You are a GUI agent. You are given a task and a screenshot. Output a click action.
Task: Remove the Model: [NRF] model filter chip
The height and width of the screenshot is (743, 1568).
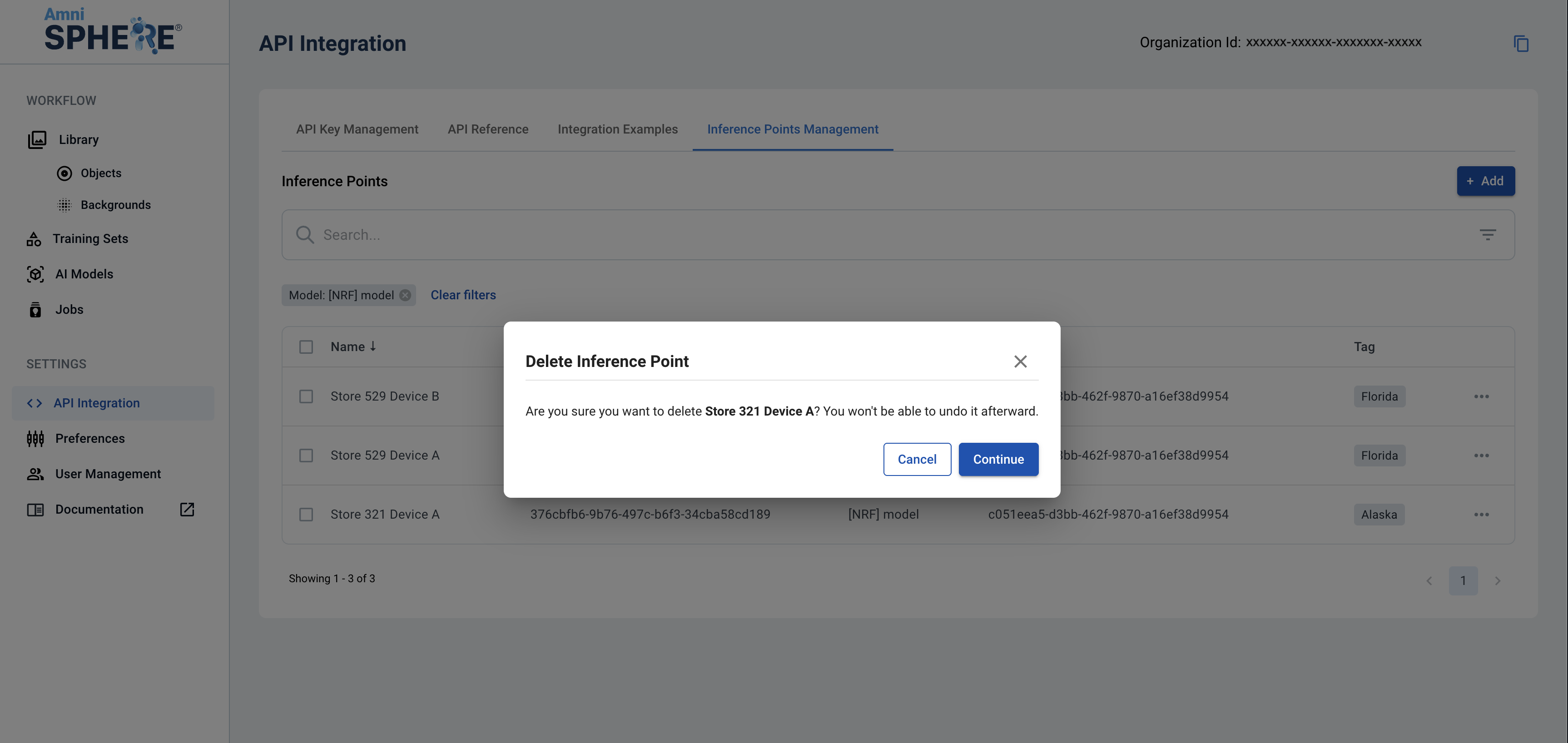click(x=405, y=295)
